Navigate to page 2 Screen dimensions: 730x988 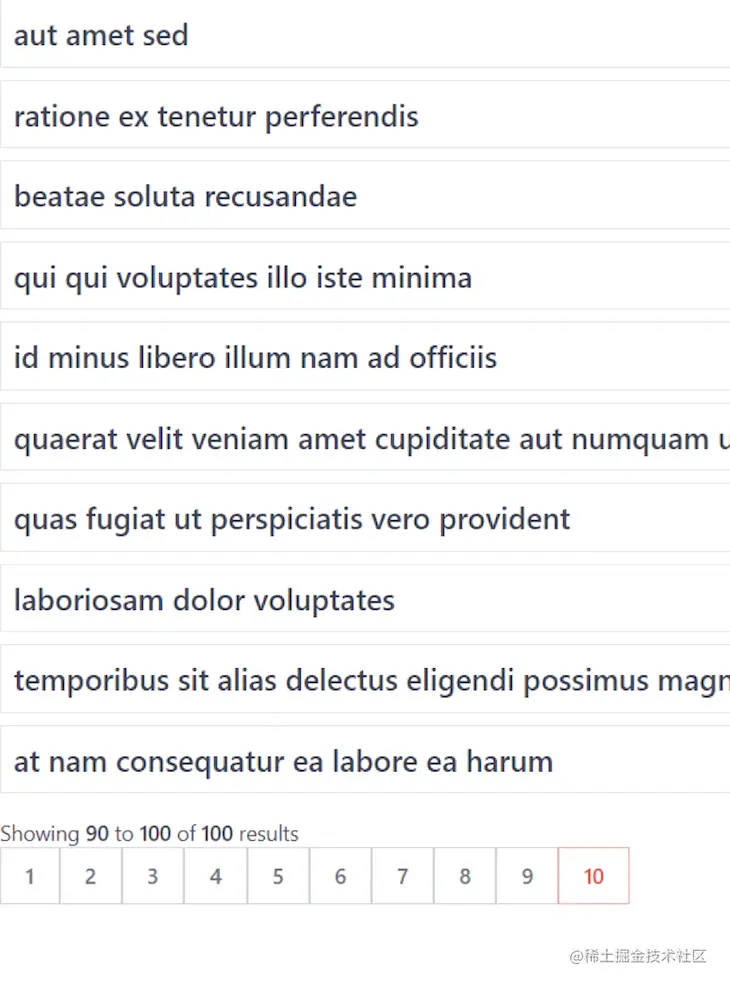click(91, 876)
